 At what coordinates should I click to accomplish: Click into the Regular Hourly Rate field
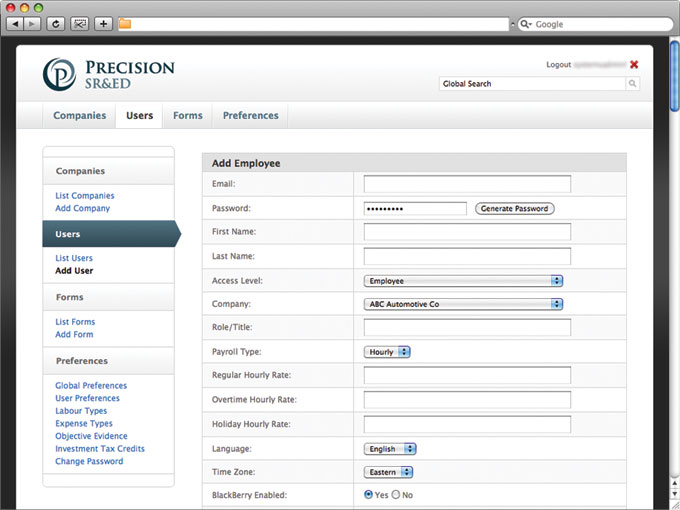click(x=467, y=375)
